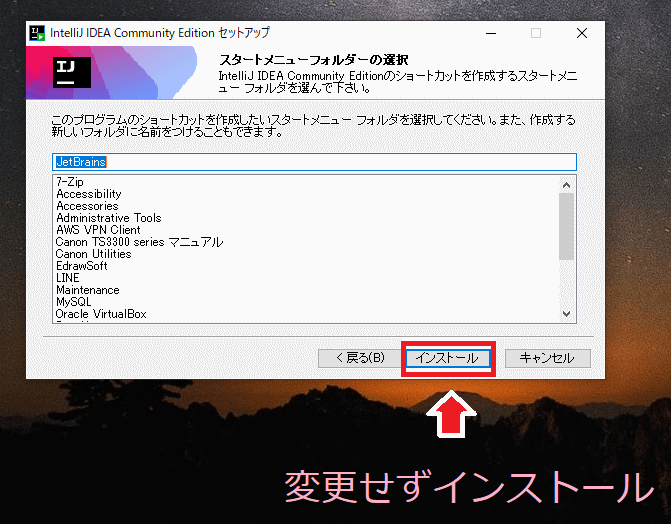Click the IntelliJ IDEA title bar icon

[x=37, y=33]
